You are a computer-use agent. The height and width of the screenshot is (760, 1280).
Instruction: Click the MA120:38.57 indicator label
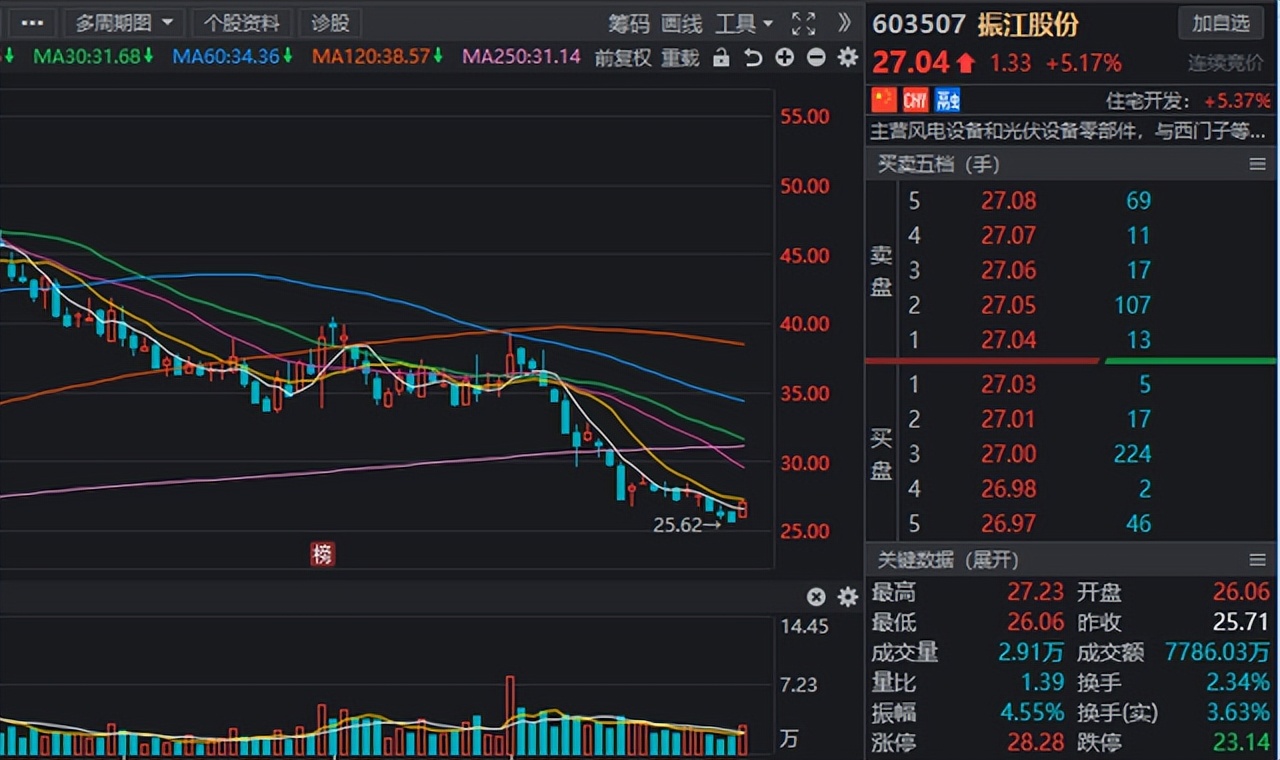pyautogui.click(x=377, y=56)
